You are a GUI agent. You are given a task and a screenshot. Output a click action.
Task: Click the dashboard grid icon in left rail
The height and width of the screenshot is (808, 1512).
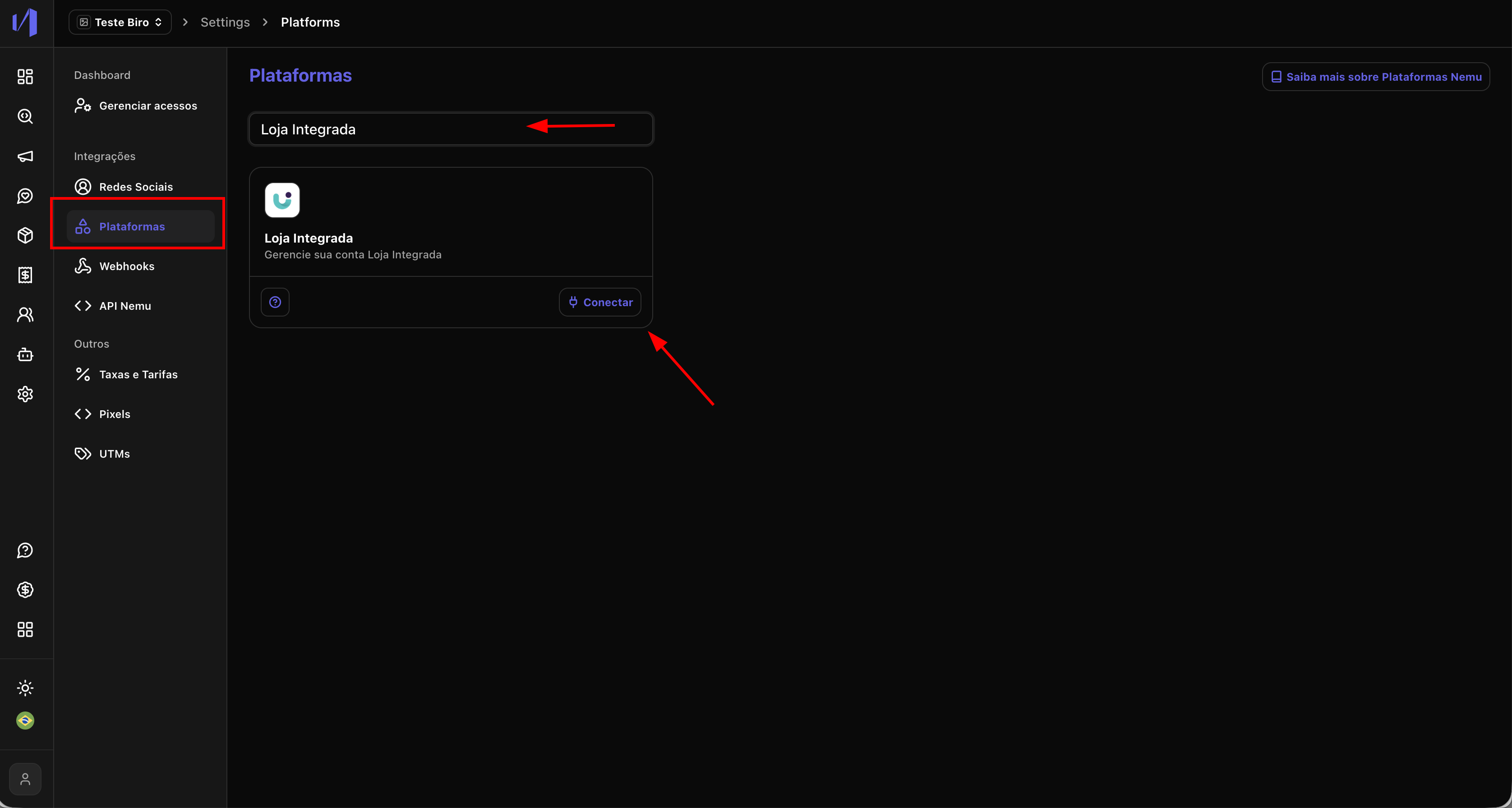[x=25, y=77]
